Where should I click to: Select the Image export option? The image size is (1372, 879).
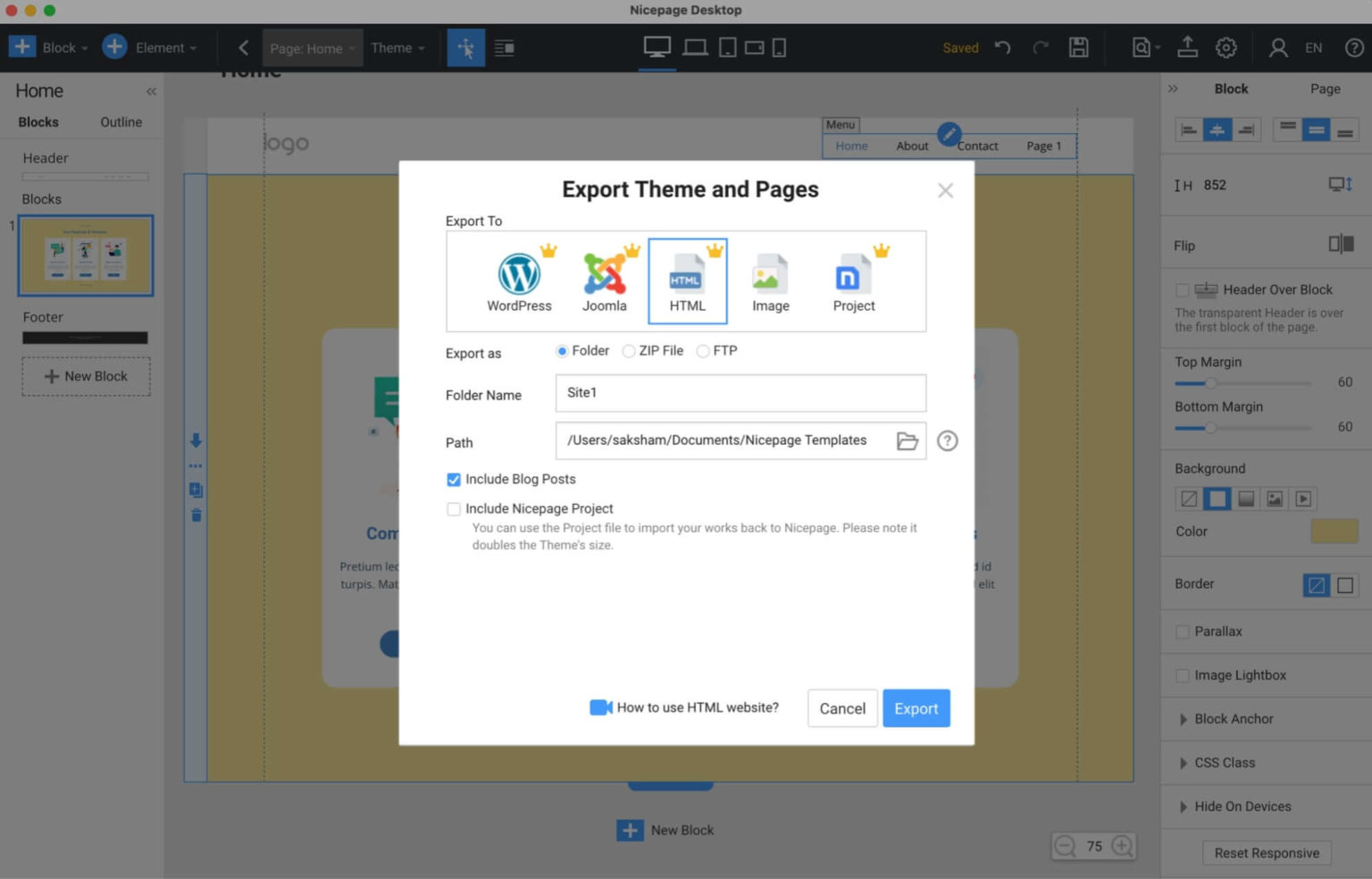point(770,275)
